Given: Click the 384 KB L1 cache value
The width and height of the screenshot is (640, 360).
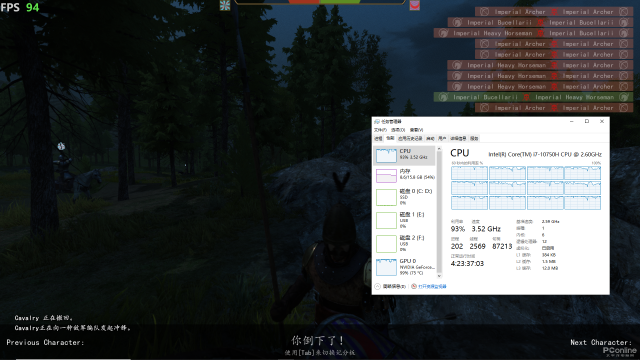Looking at the screenshot, I should [x=549, y=255].
